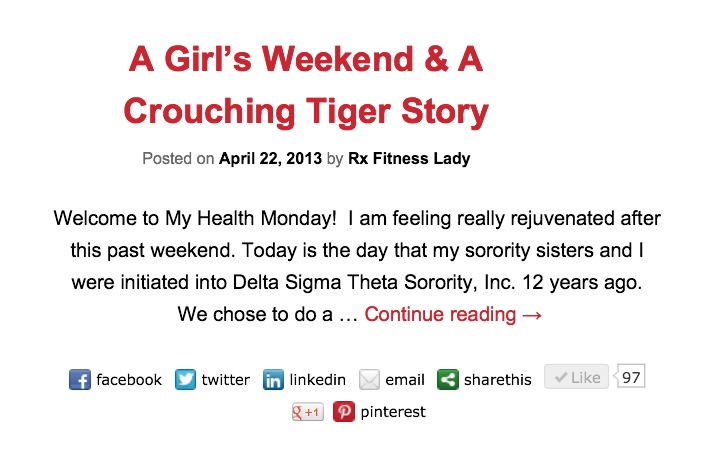The width and height of the screenshot is (709, 453).
Task: Click the twitter text label
Action: 226,379
